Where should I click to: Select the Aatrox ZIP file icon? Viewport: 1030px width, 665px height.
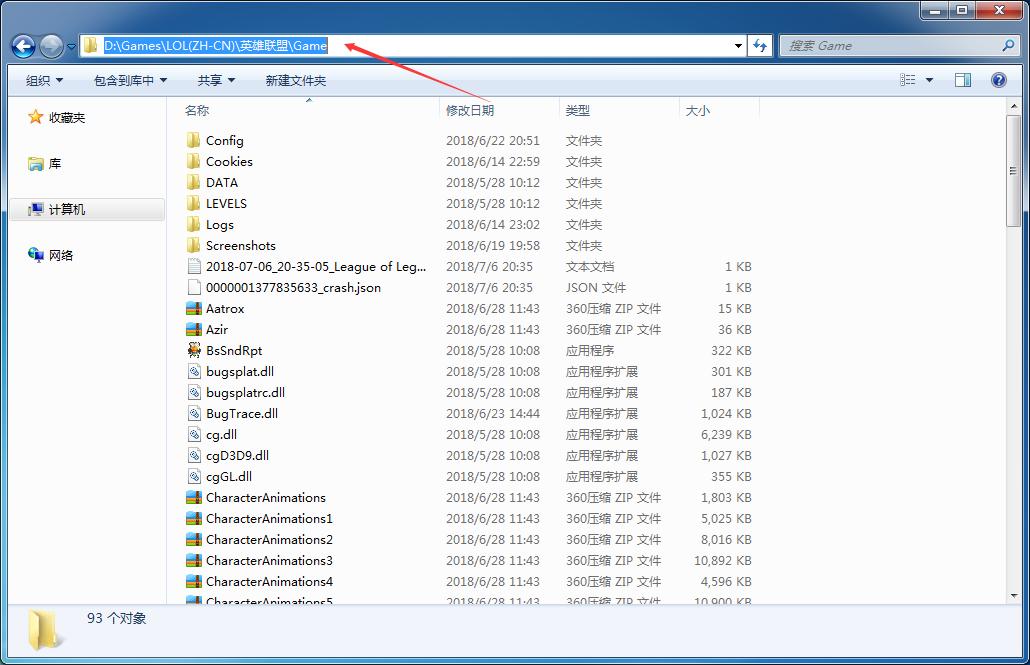tap(194, 308)
